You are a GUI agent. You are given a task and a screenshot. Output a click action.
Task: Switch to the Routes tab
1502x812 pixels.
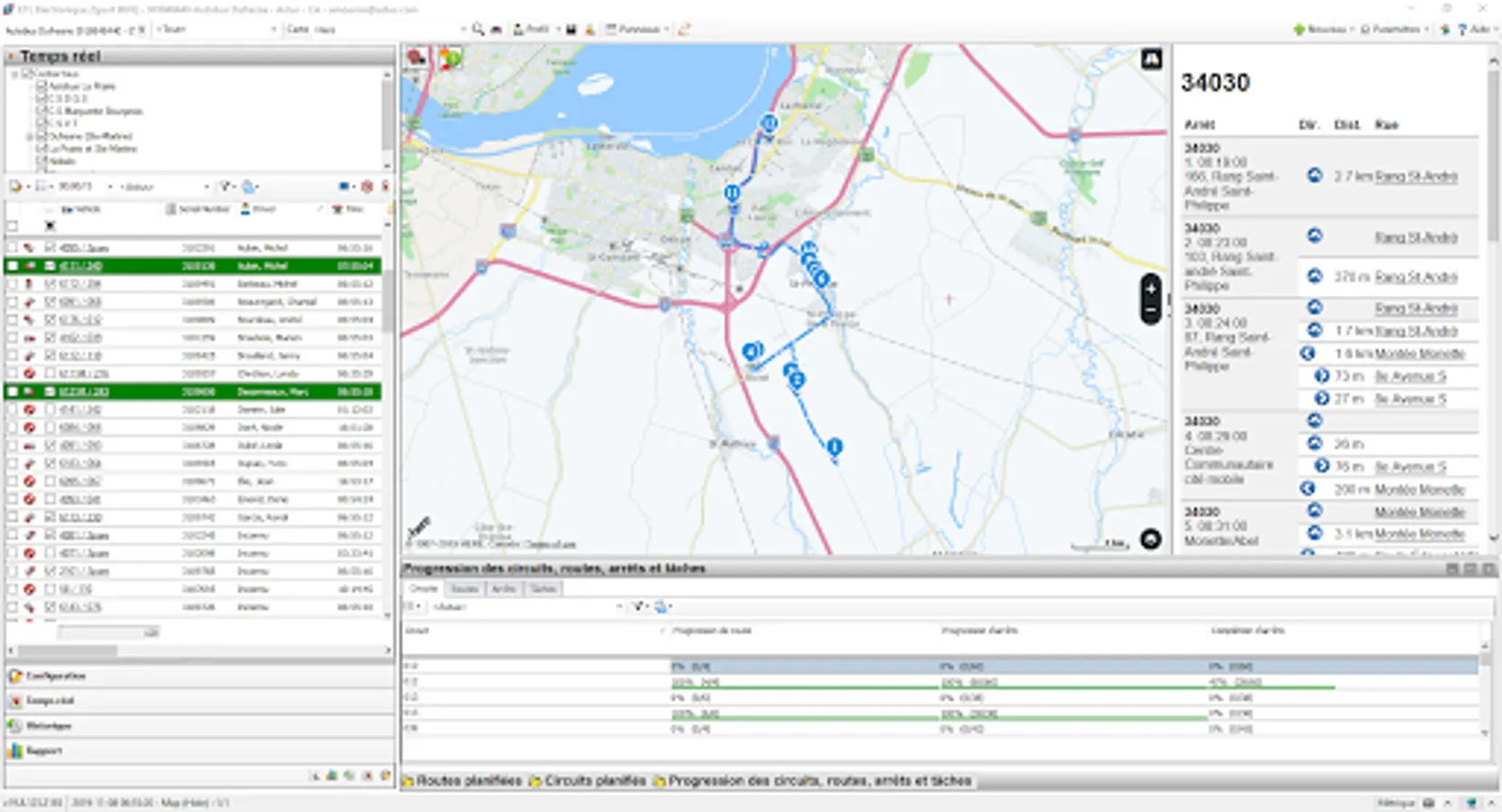pos(464,588)
